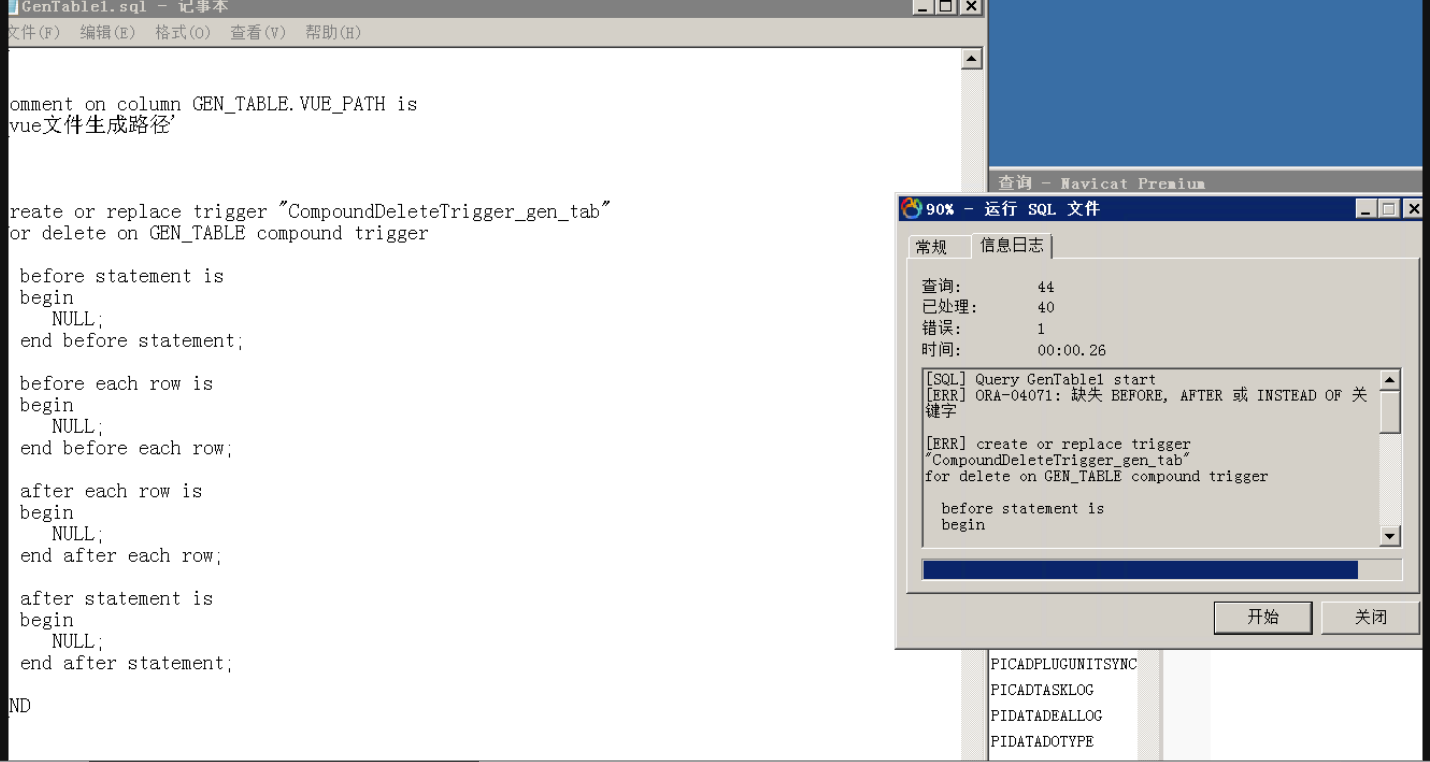
Task: Maximize the 运行 SQL 文件 dialog
Action: click(x=1390, y=209)
